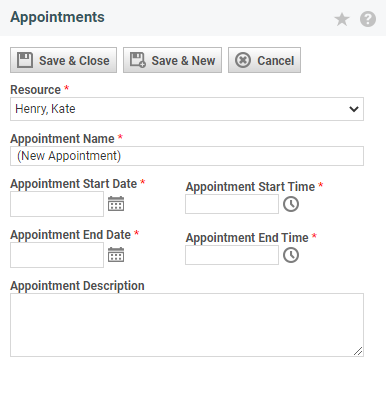This screenshot has height=416, width=386.
Task: Click into the Appointment End Time field
Action: (x=232, y=255)
